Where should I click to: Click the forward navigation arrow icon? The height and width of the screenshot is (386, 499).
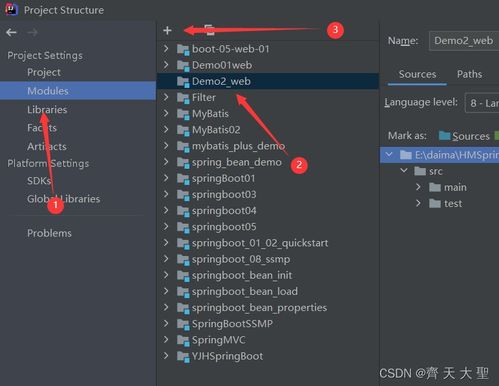[x=32, y=32]
